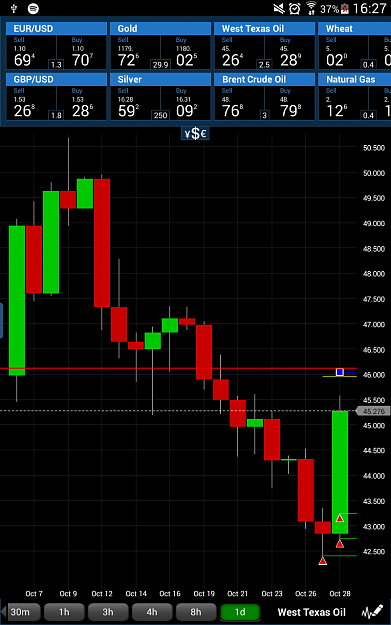Tap Silver Buy price 16.3109

point(187,107)
